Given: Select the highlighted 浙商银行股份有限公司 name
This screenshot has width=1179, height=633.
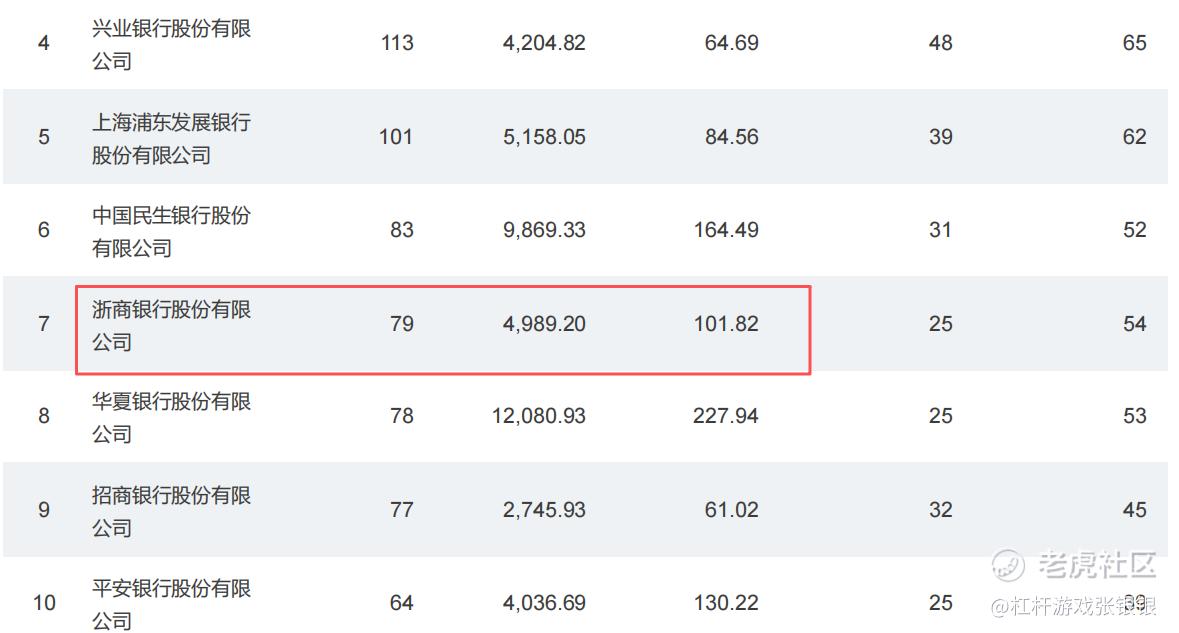Looking at the screenshot, I should (x=171, y=326).
